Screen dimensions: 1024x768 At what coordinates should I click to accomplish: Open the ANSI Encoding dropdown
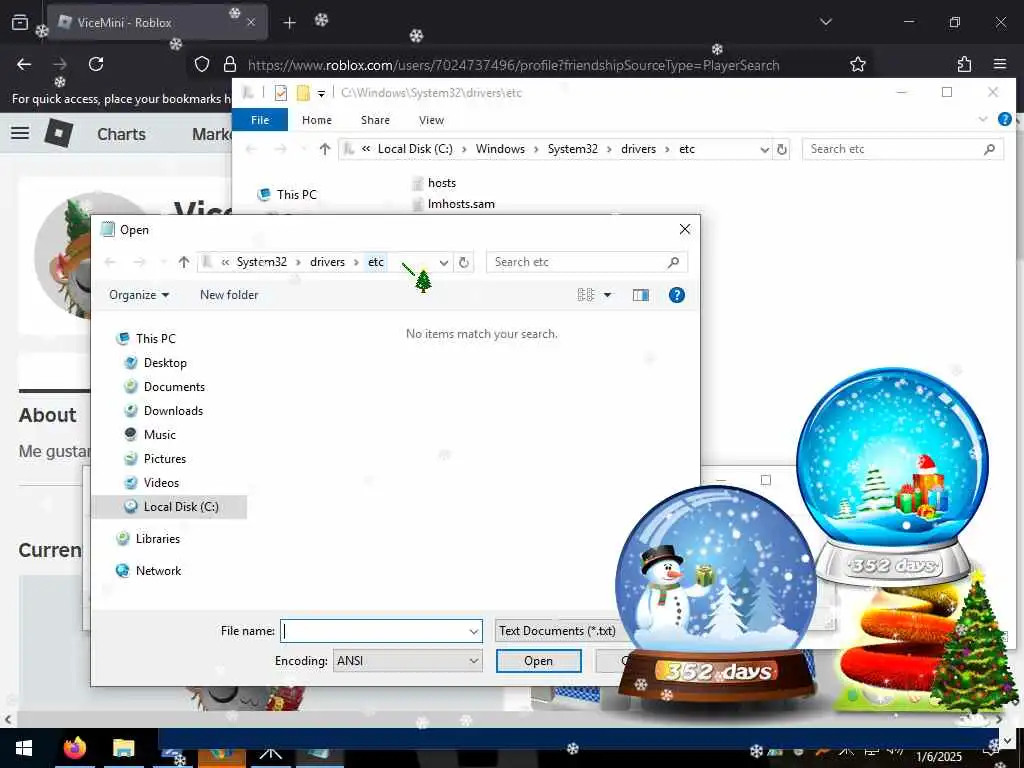[x=408, y=661]
